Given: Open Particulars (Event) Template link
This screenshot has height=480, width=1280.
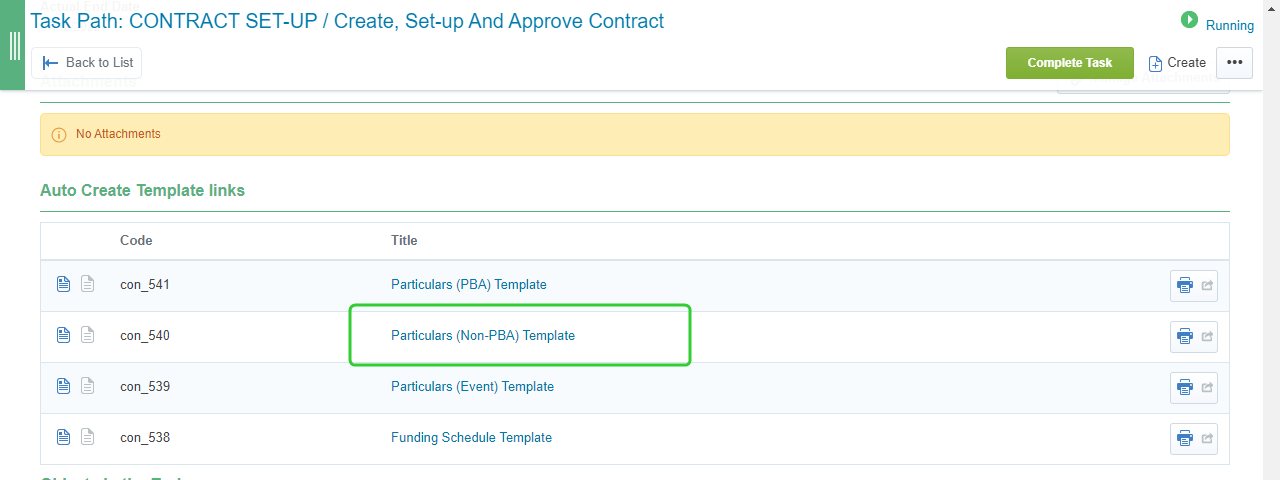Looking at the screenshot, I should 472,386.
